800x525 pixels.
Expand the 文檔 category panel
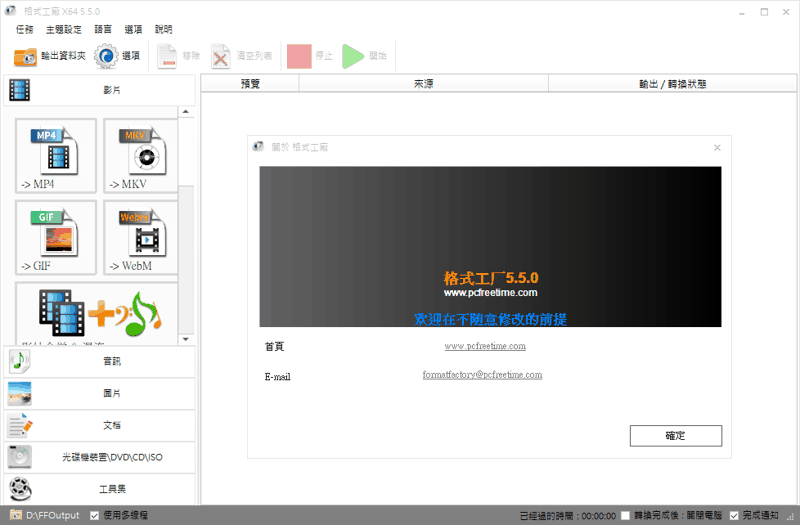pyautogui.click(x=99, y=426)
